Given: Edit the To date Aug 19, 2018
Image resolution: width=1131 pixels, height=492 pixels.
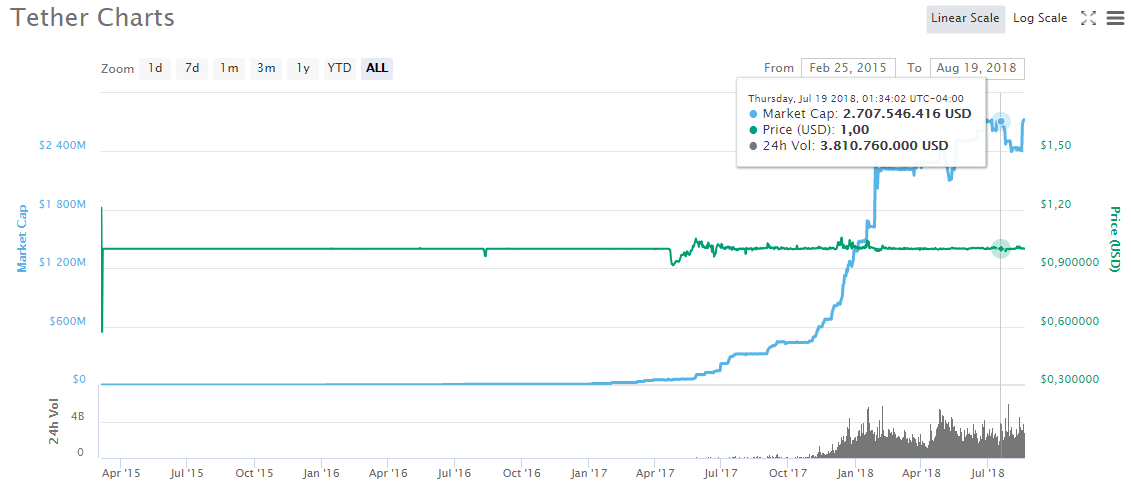Looking at the screenshot, I should click(977, 68).
